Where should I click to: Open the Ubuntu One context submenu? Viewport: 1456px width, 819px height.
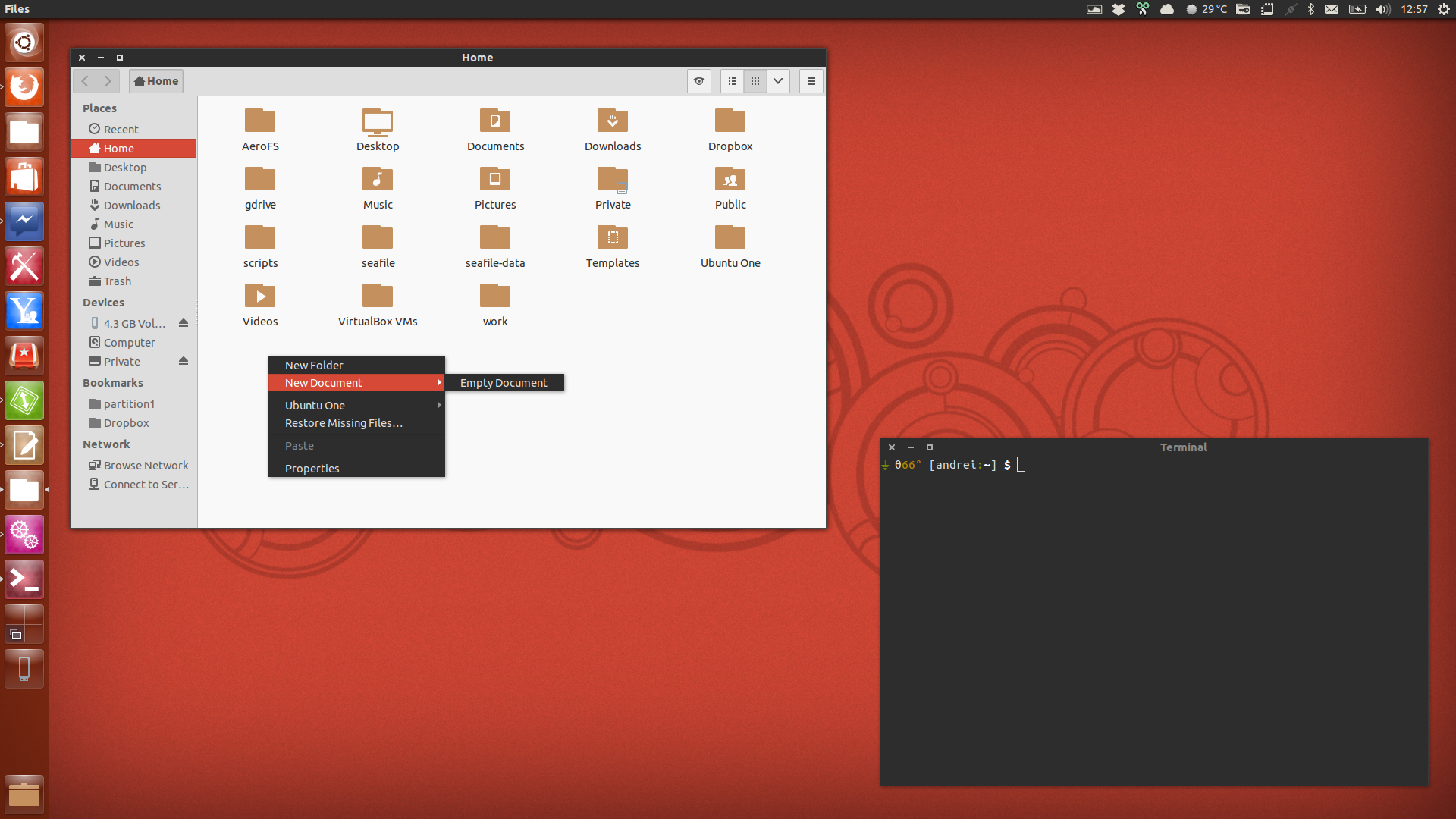coord(356,406)
